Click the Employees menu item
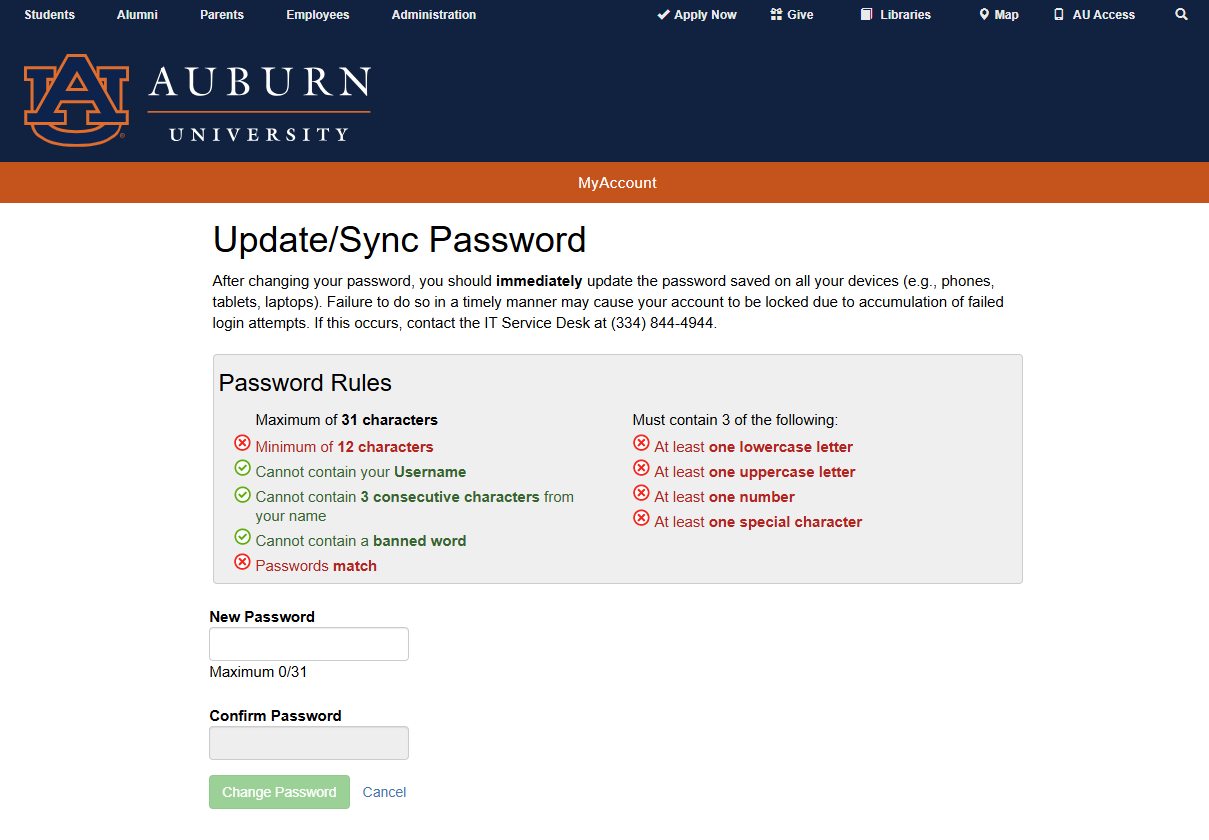Image resolution: width=1209 pixels, height=840 pixels. (x=317, y=14)
